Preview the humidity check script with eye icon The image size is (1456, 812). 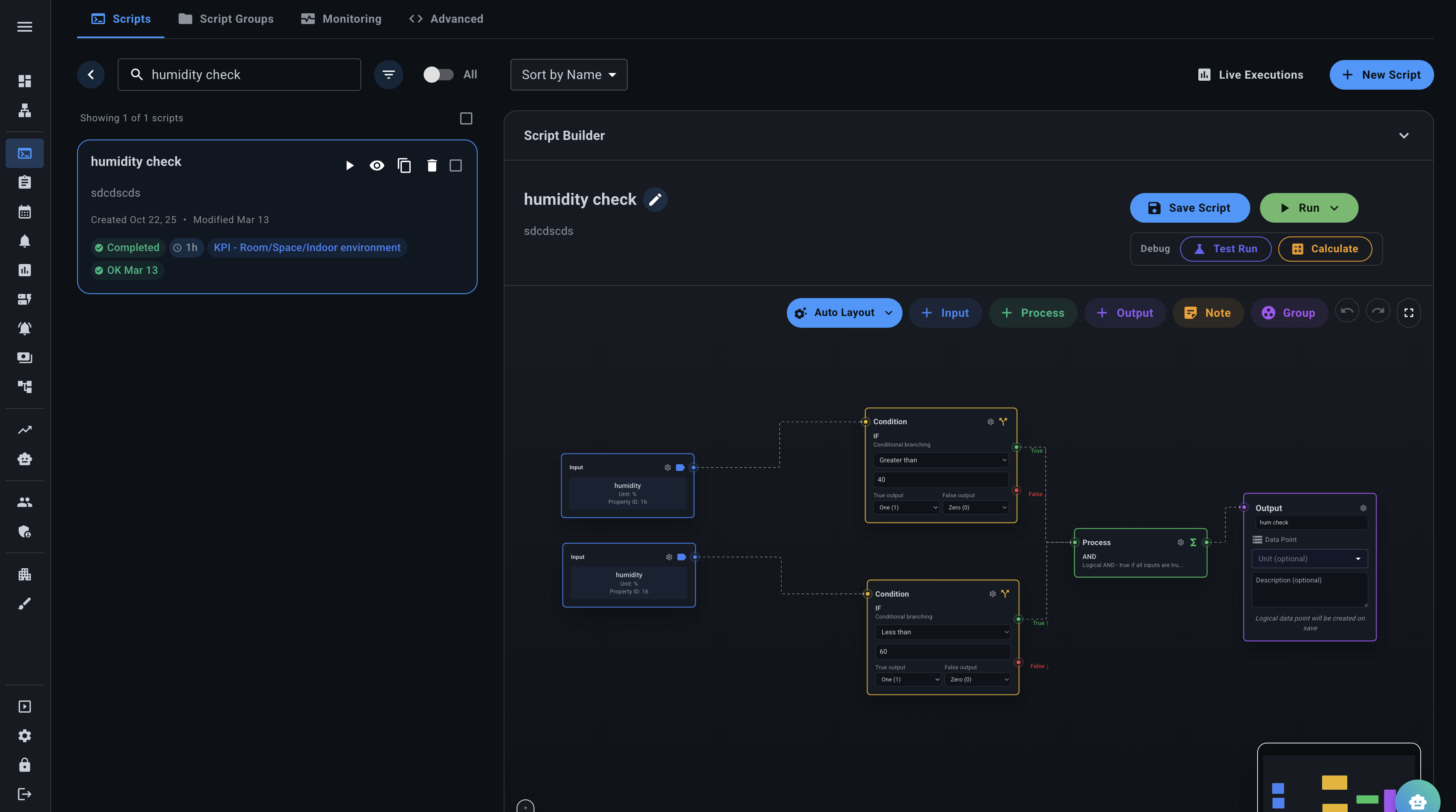coord(377,165)
